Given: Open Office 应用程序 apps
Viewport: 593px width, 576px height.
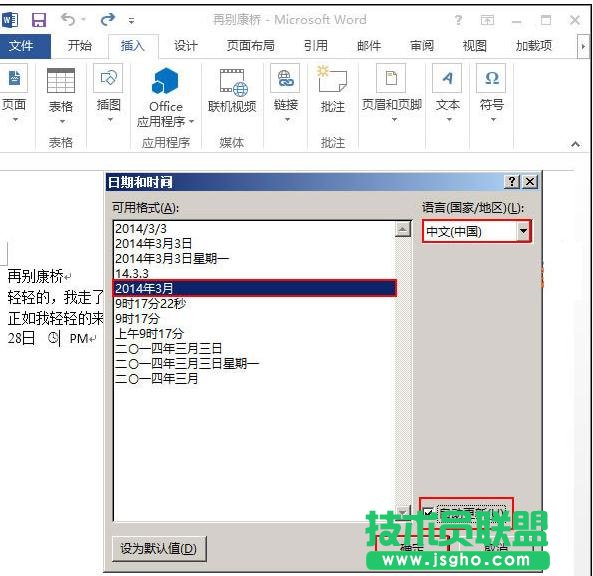Looking at the screenshot, I should pos(165,97).
